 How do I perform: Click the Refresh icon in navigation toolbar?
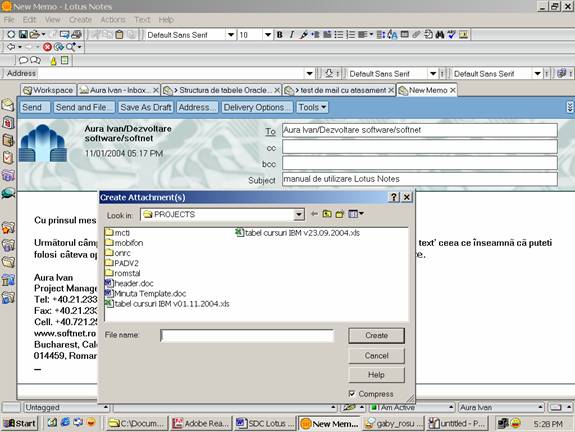click(x=58, y=47)
